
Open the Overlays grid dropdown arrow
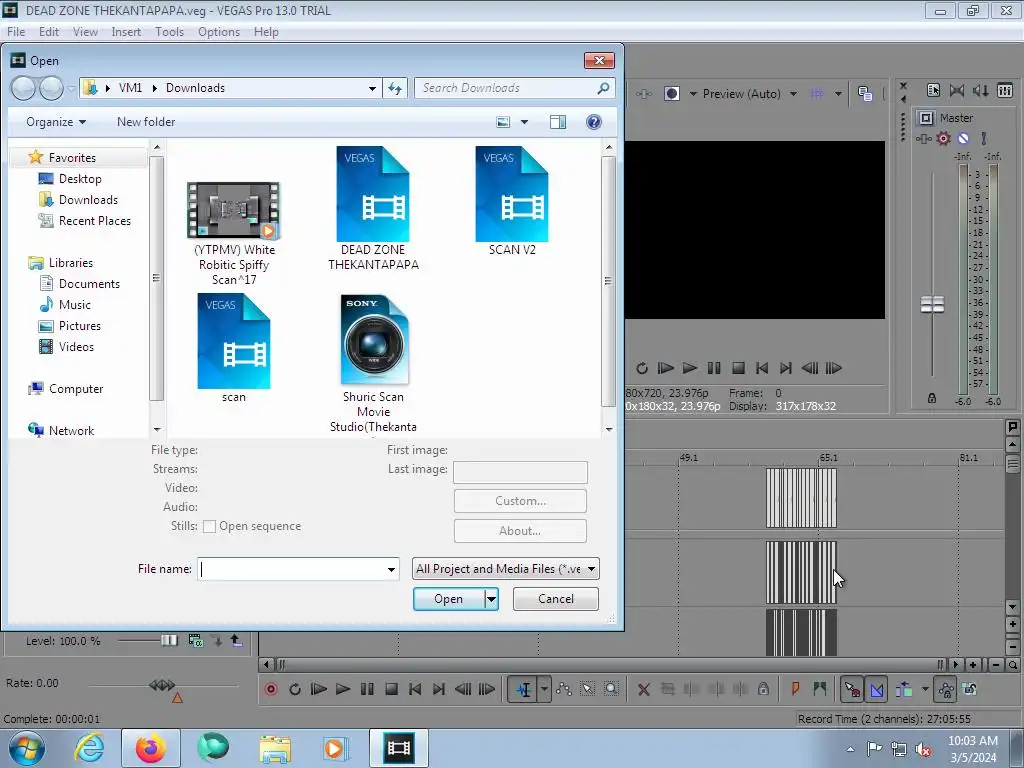838,94
